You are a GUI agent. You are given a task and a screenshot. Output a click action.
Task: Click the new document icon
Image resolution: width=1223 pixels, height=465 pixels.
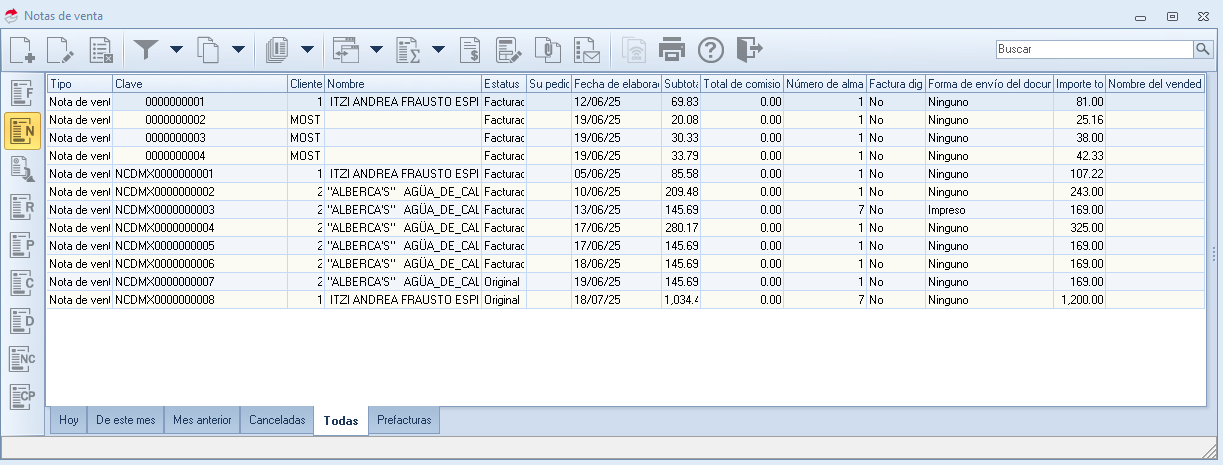pyautogui.click(x=23, y=49)
